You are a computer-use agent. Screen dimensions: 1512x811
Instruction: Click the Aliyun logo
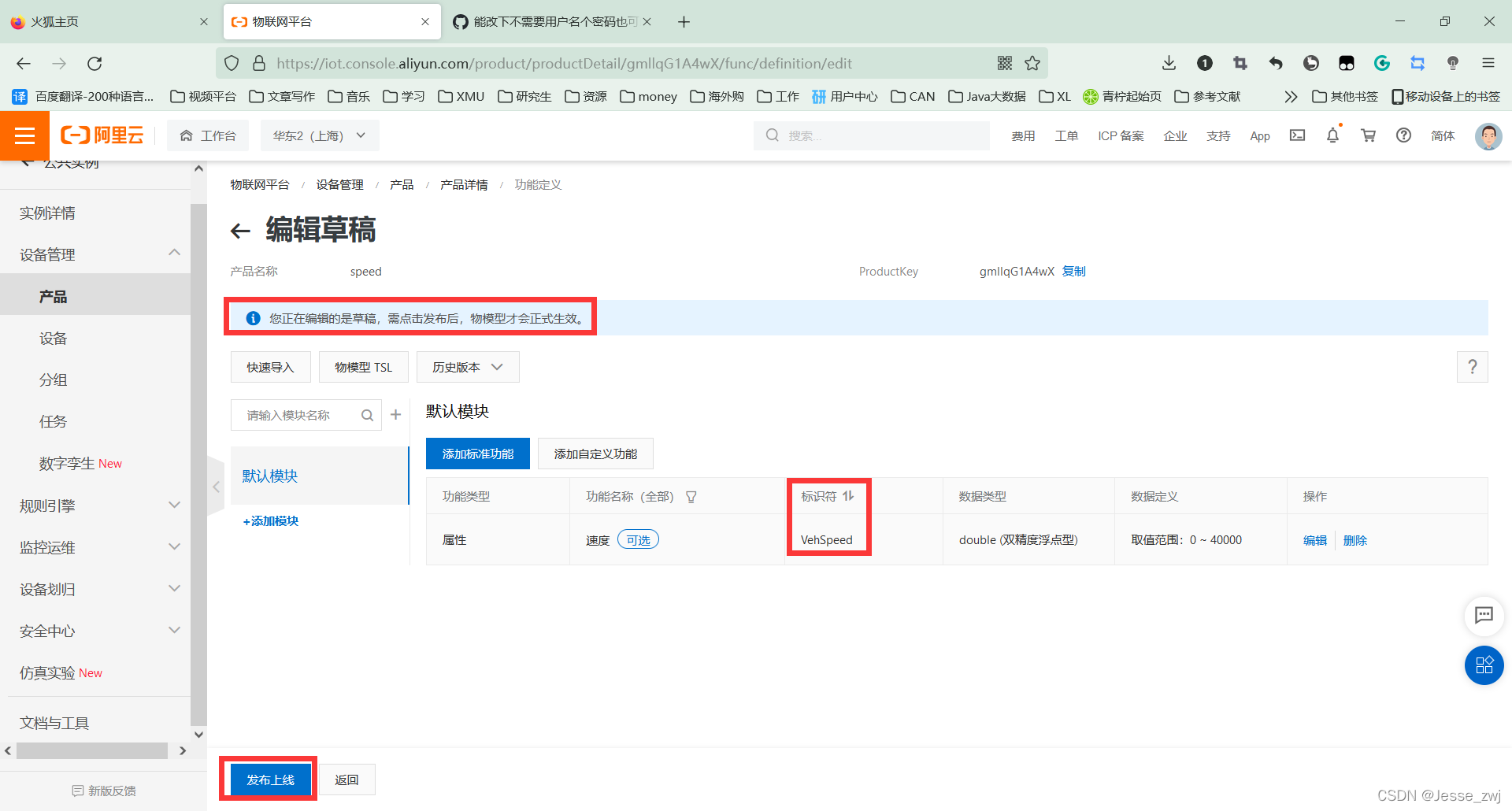pyautogui.click(x=102, y=135)
